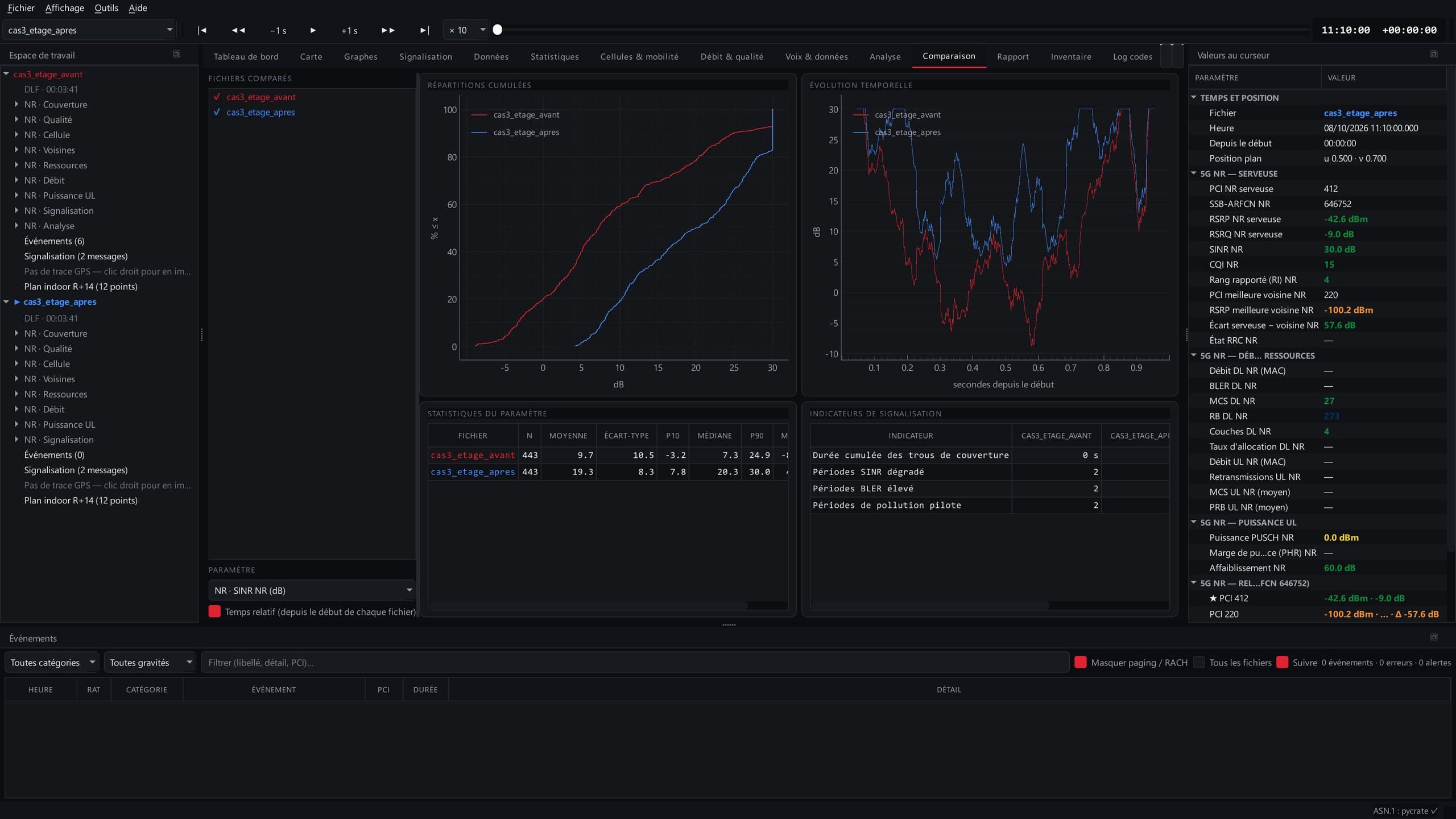The width and height of the screenshot is (1456, 819).
Task: Click the ASN.1 : pycrate status entry
Action: [x=1405, y=811]
